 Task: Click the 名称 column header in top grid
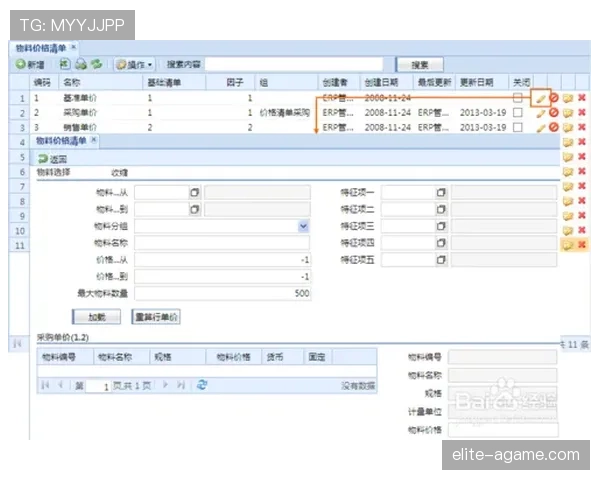[x=101, y=82]
